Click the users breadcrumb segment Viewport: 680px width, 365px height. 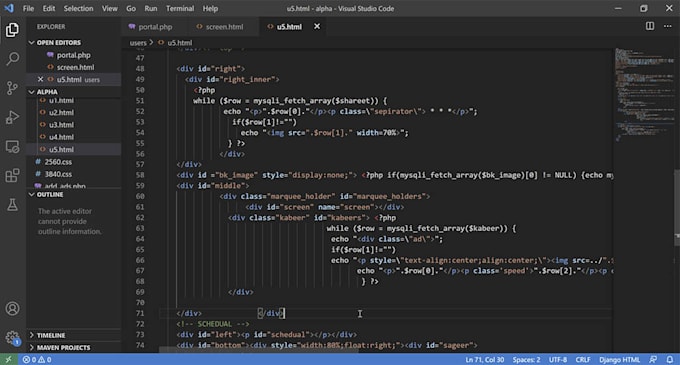pos(138,42)
